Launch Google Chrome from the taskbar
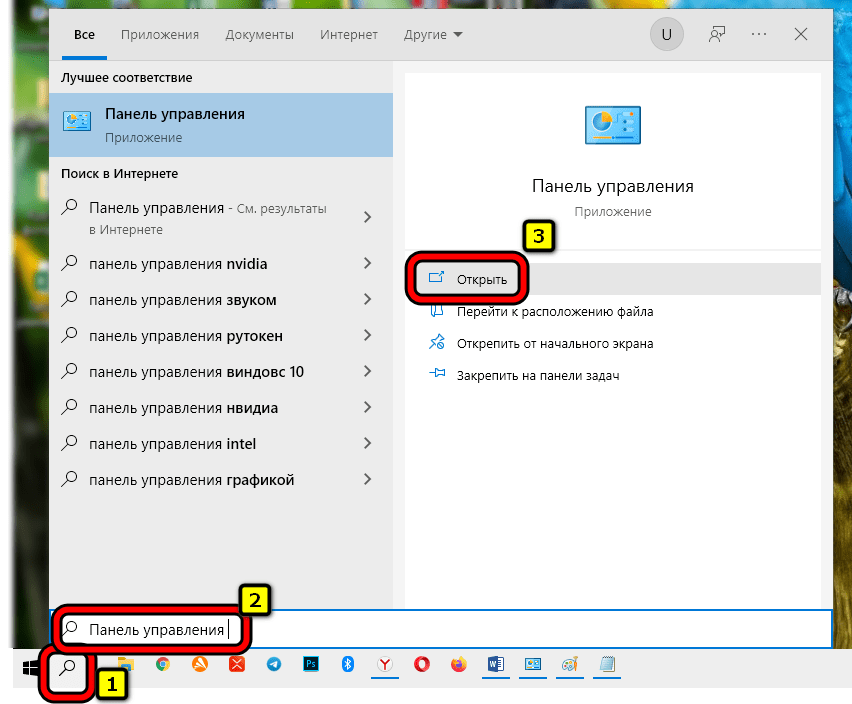852x704 pixels. tap(163, 664)
